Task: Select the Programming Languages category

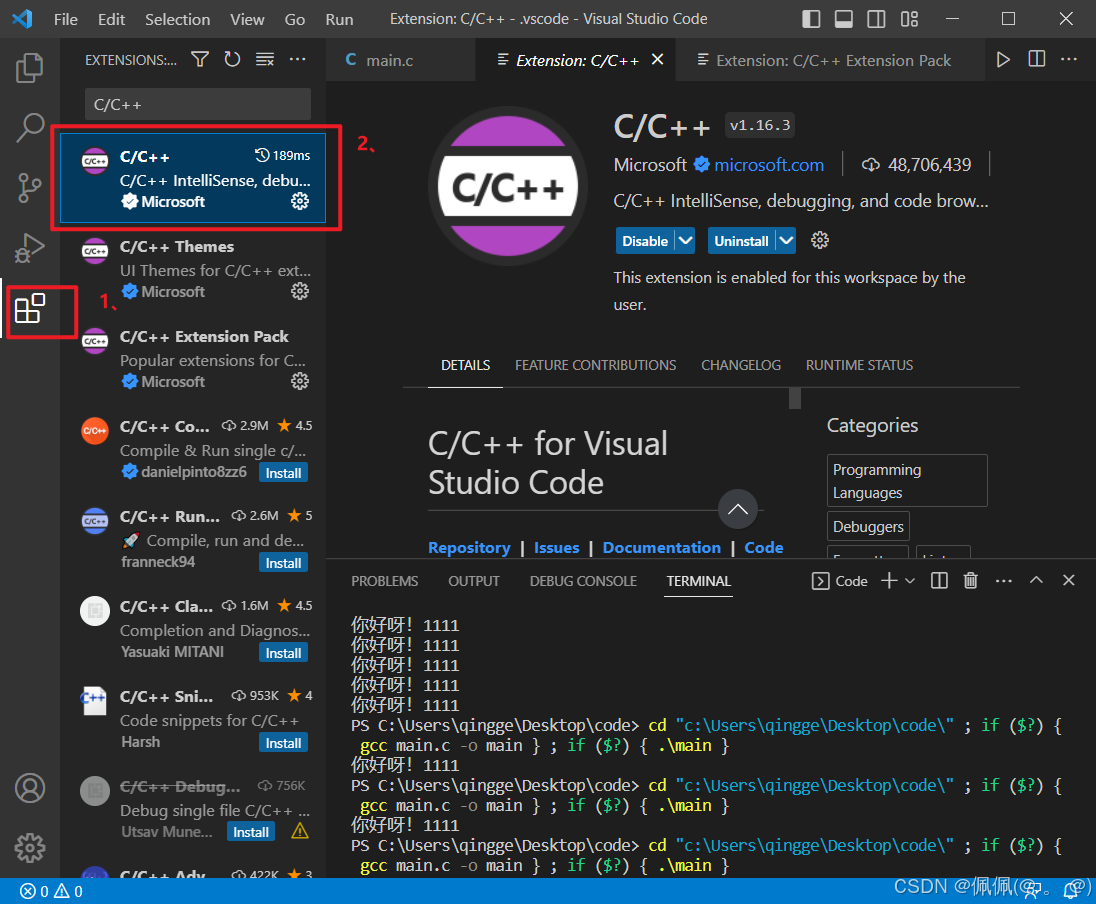Action: point(907,481)
